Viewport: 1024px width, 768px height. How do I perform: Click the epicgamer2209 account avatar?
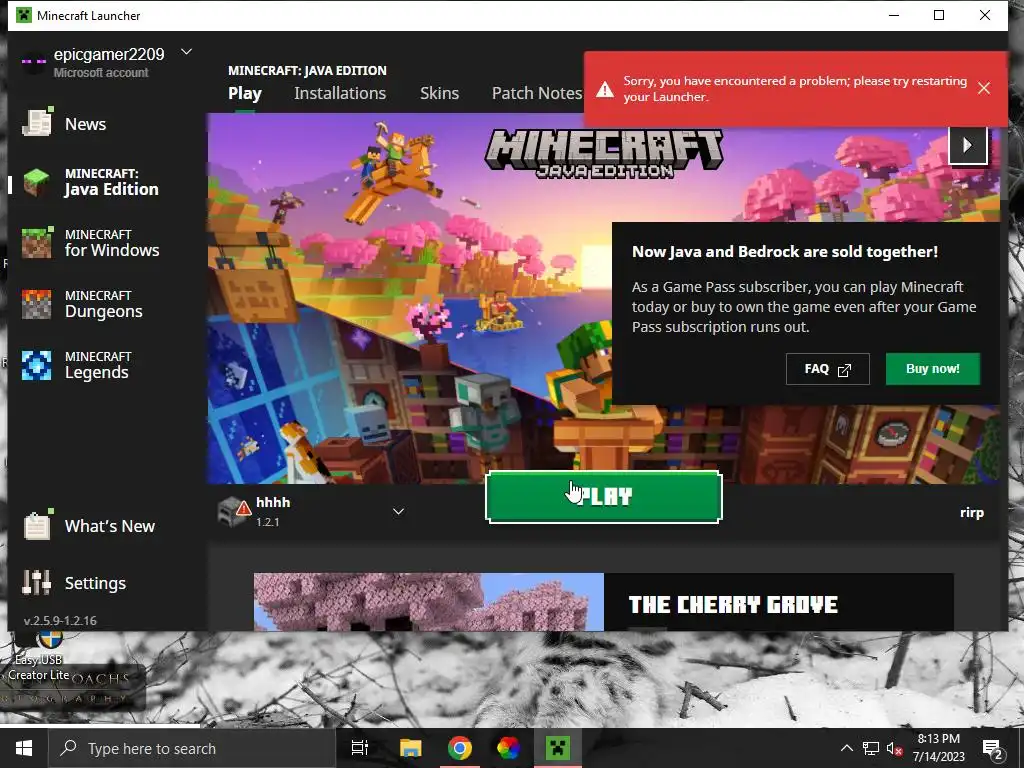click(x=33, y=61)
